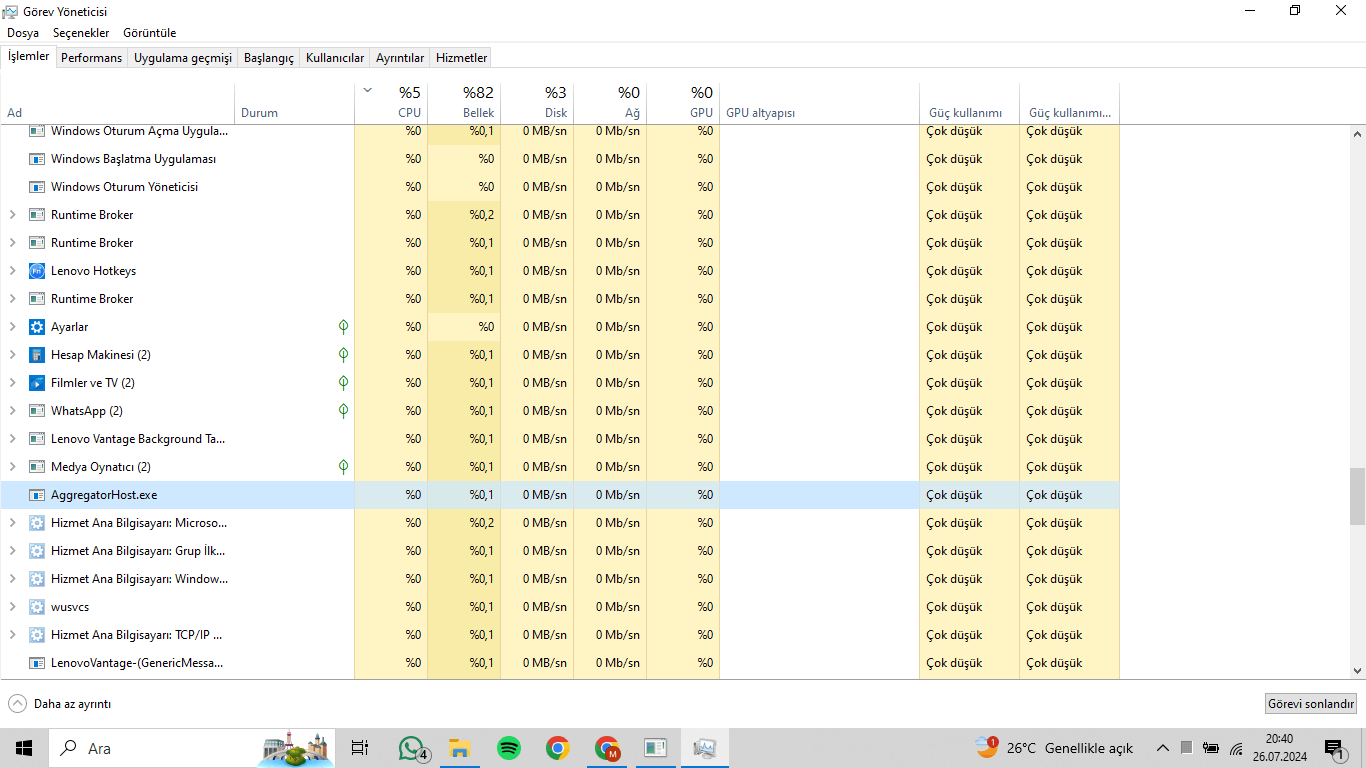Click the WhatsApp (2) process icon
This screenshot has height=768, width=1366.
coord(37,411)
